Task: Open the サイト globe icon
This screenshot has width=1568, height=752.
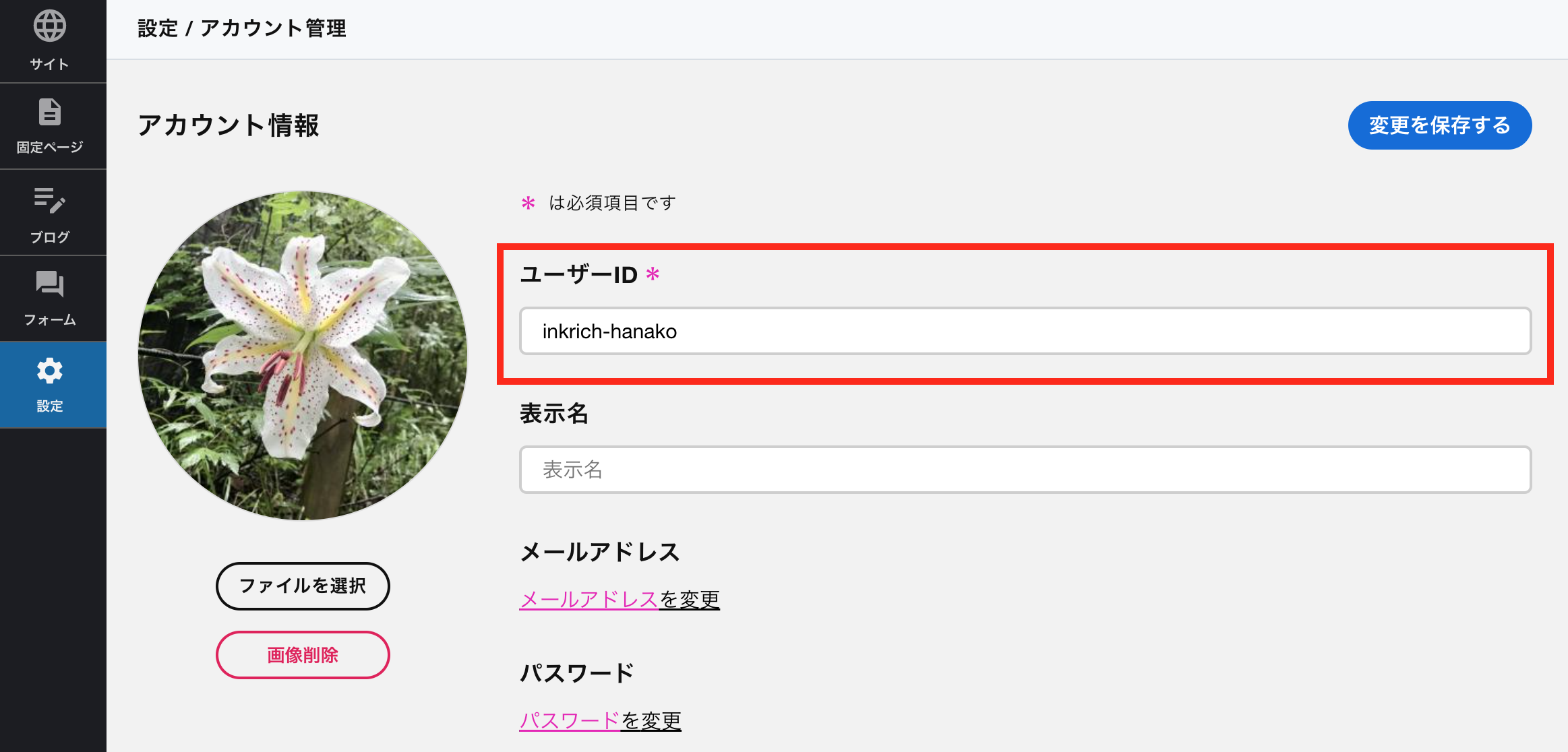Action: tap(50, 26)
